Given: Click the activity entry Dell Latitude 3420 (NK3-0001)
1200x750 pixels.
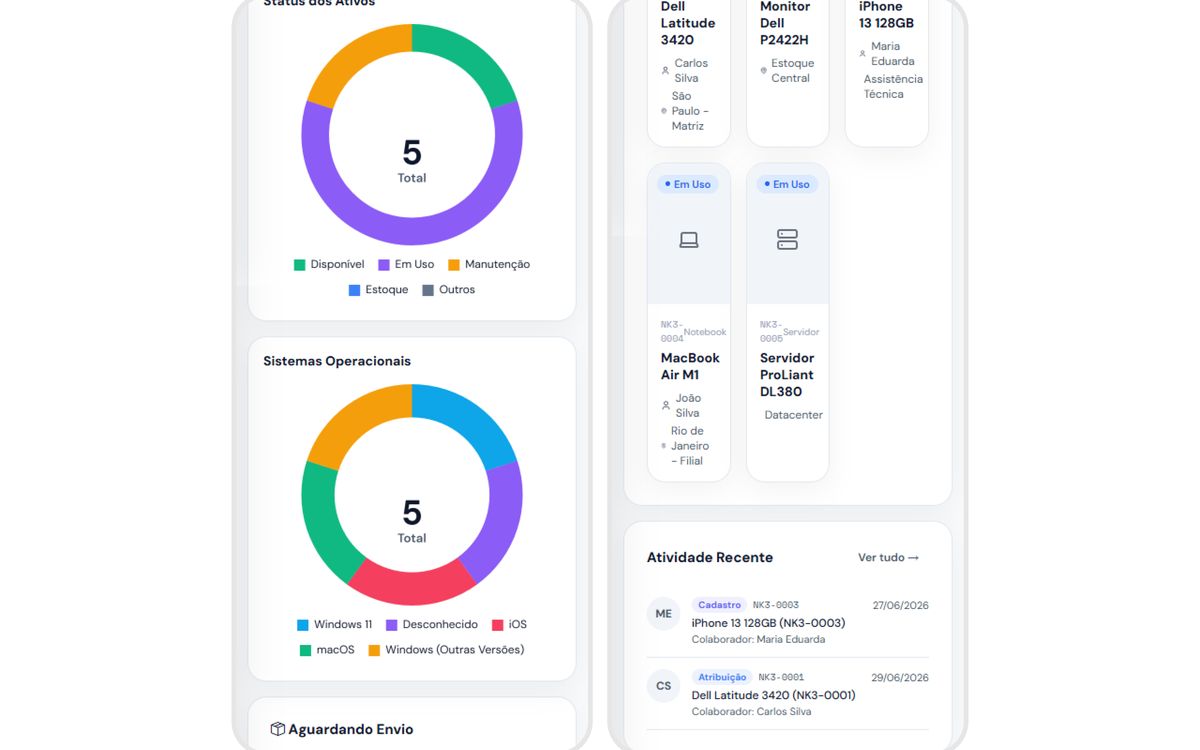Looking at the screenshot, I should click(773, 695).
